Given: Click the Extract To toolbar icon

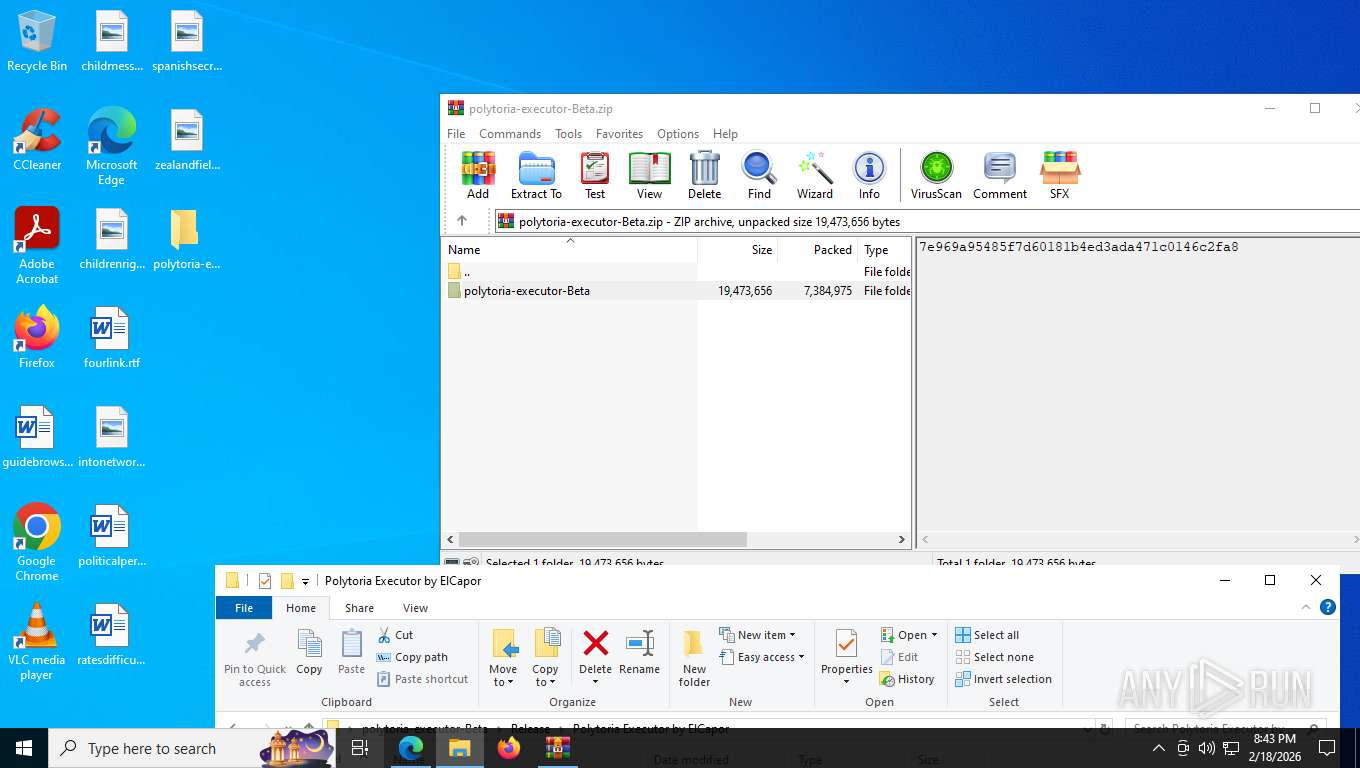Looking at the screenshot, I should click(x=536, y=175).
